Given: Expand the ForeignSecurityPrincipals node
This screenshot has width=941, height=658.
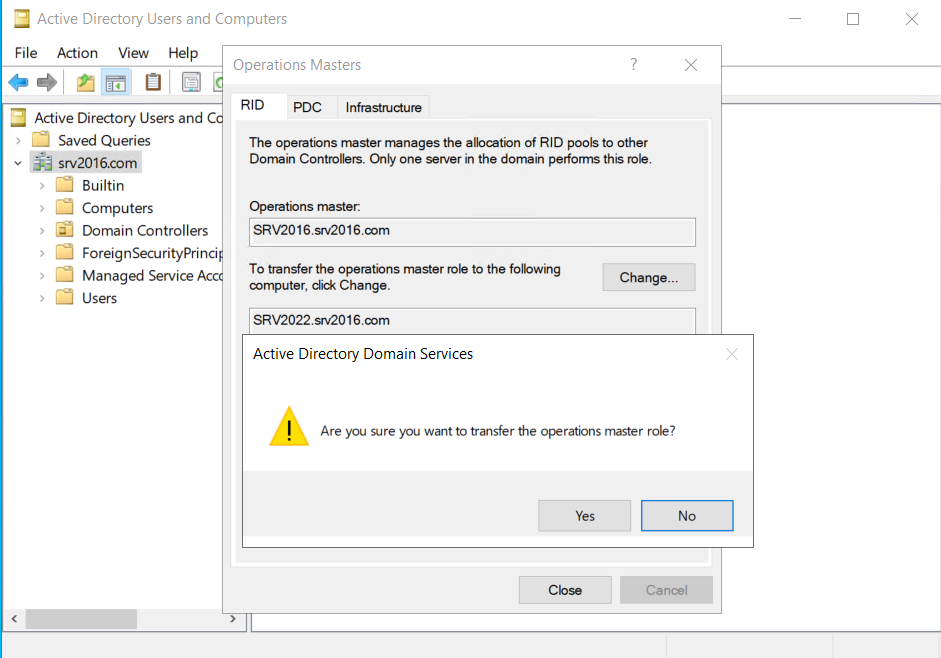Looking at the screenshot, I should click(x=42, y=253).
